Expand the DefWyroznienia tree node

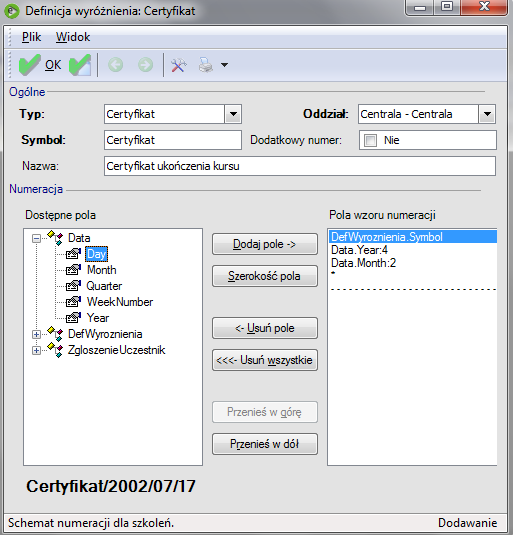[x=36, y=334]
